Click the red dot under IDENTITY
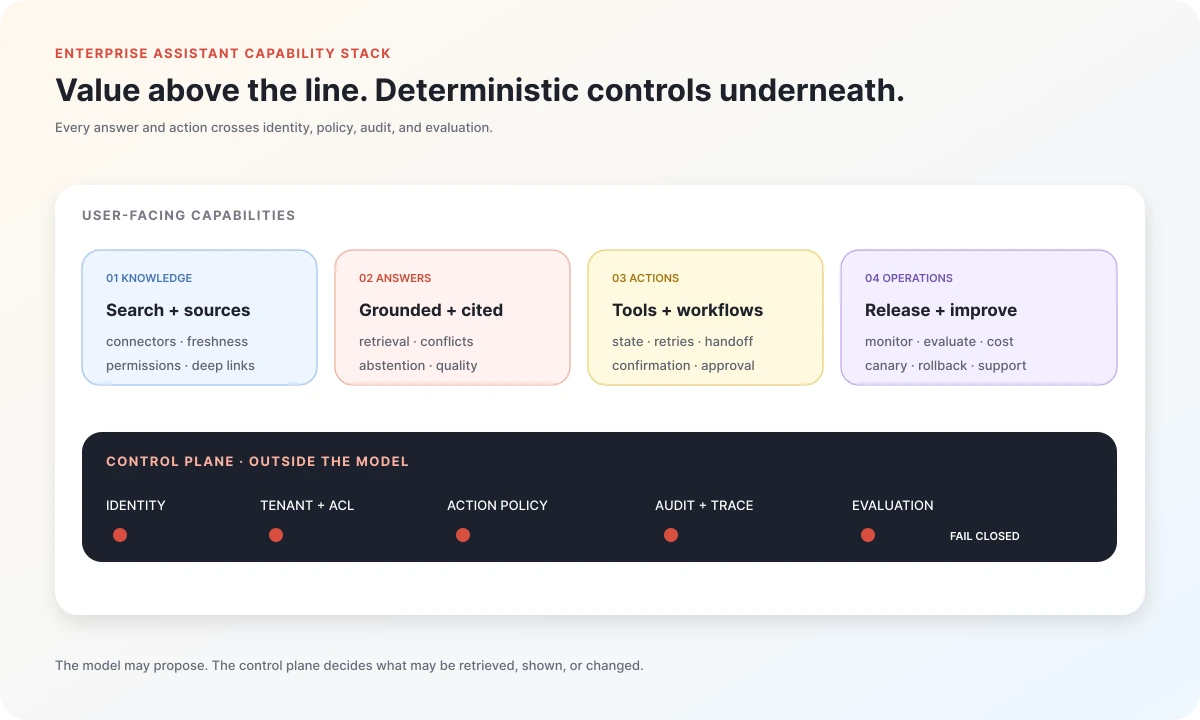The height and width of the screenshot is (720, 1200). coord(120,535)
